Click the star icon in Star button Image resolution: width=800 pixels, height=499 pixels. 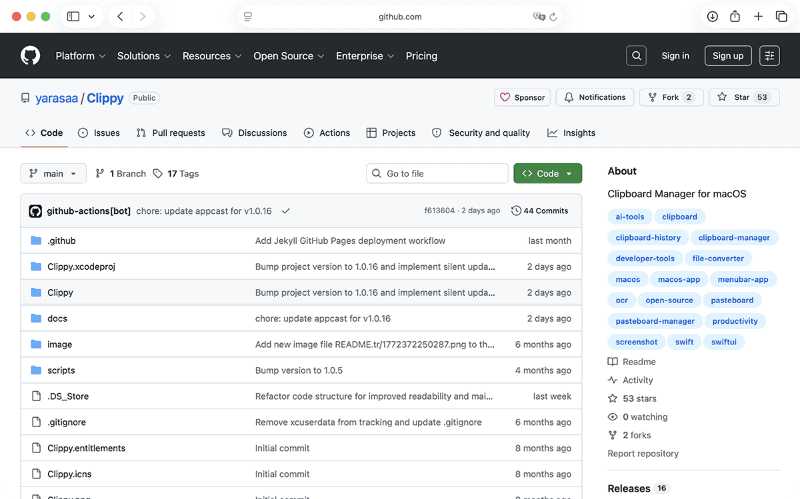(x=722, y=97)
